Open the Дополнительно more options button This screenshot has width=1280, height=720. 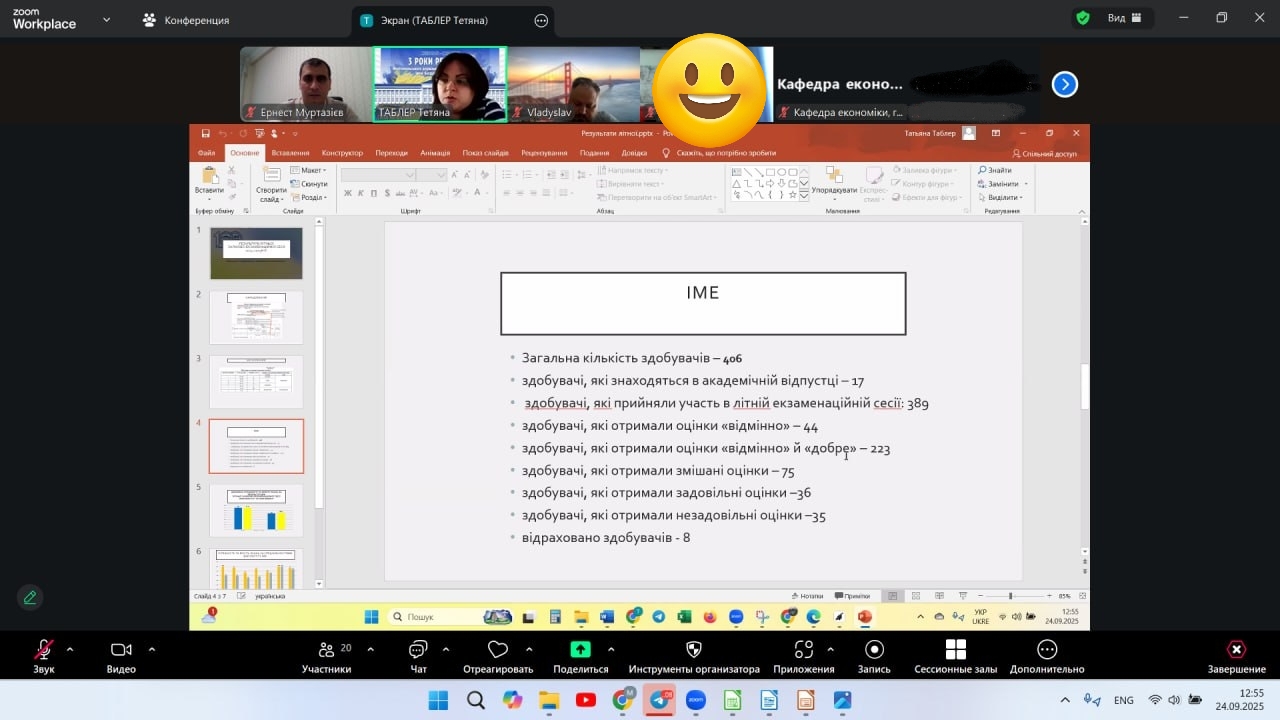point(1046,652)
